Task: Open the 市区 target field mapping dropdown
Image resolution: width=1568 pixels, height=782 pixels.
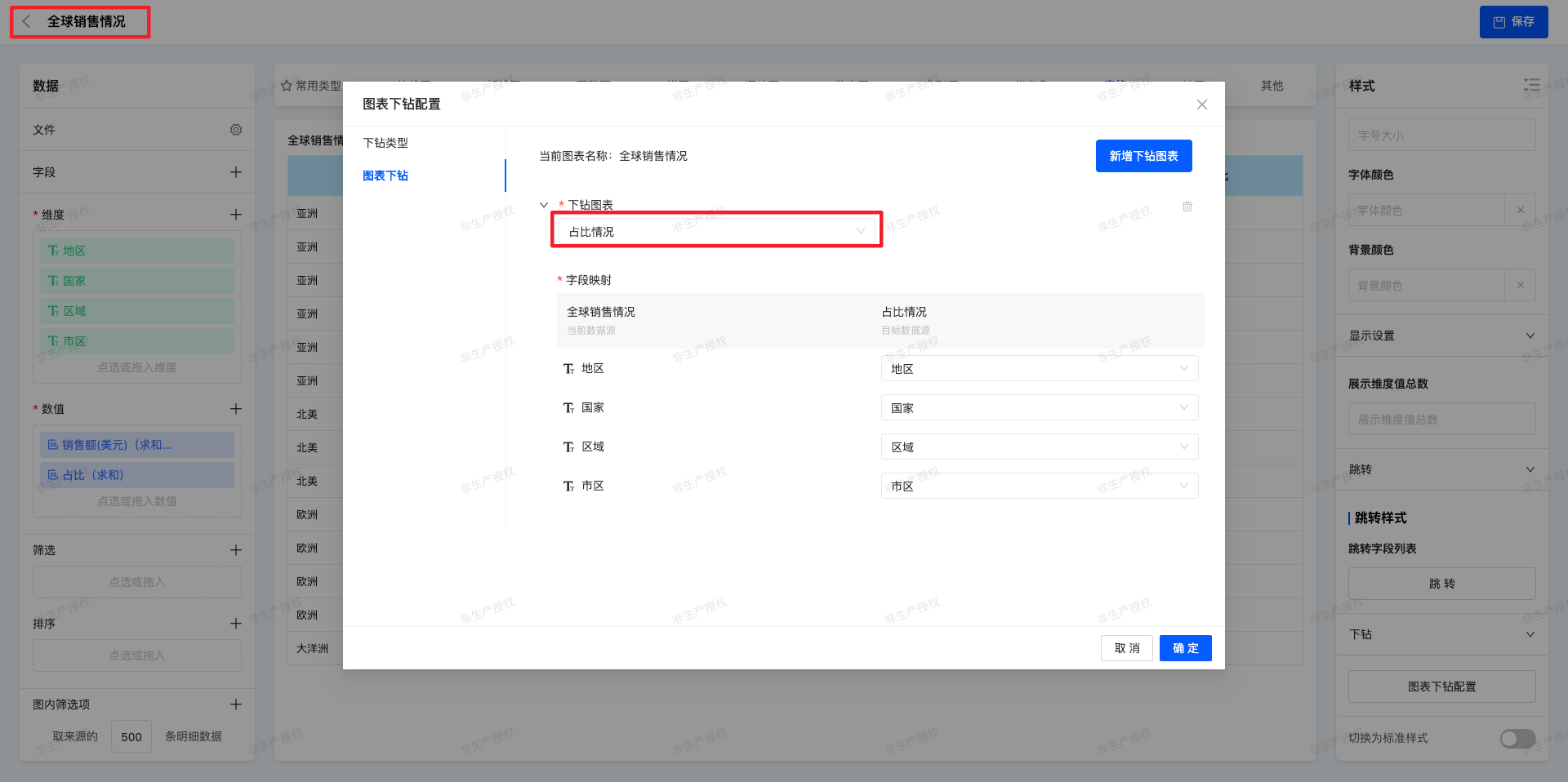Action: click(x=1039, y=487)
